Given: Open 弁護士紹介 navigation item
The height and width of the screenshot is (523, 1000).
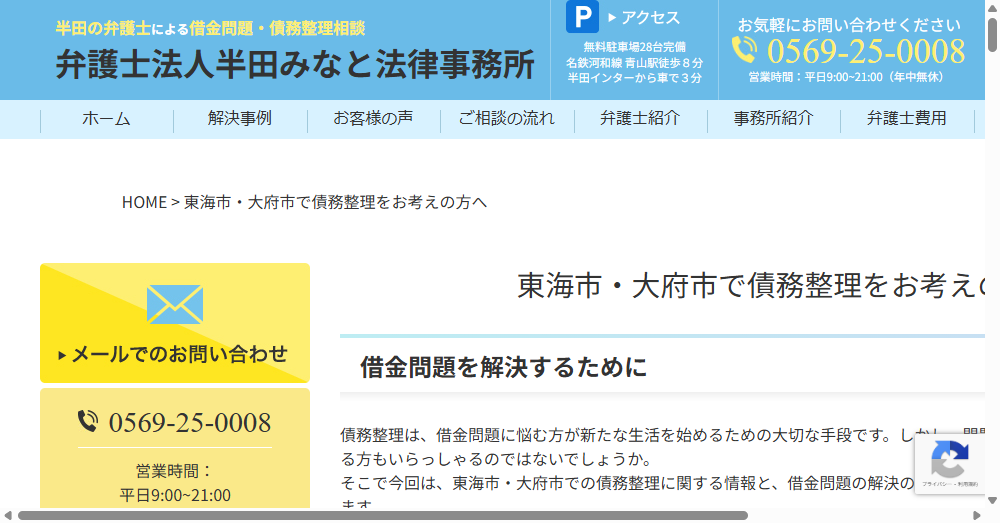Looking at the screenshot, I should pos(640,119).
